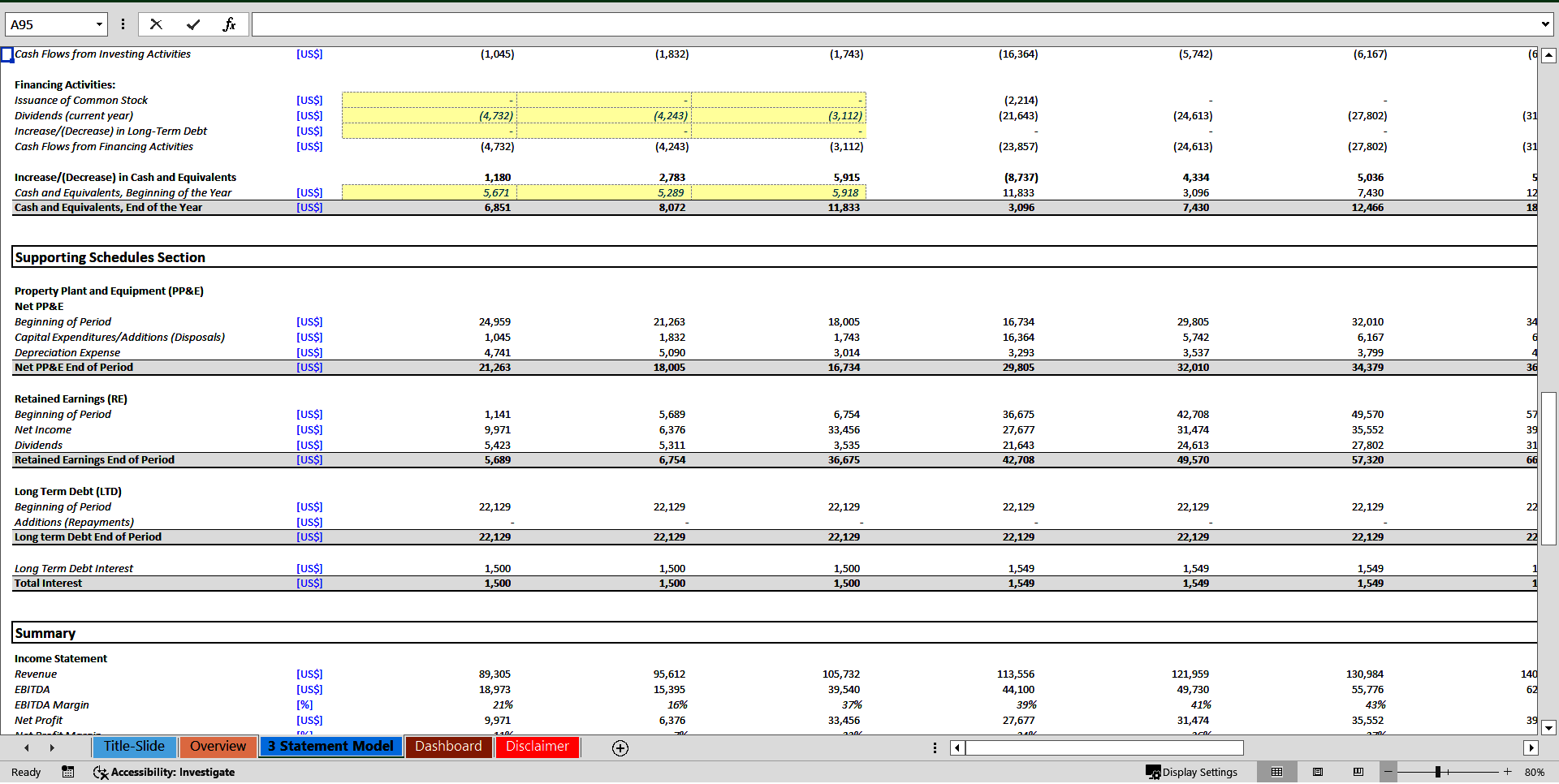Click the horizontal scrollbar thumb

[1104, 747]
